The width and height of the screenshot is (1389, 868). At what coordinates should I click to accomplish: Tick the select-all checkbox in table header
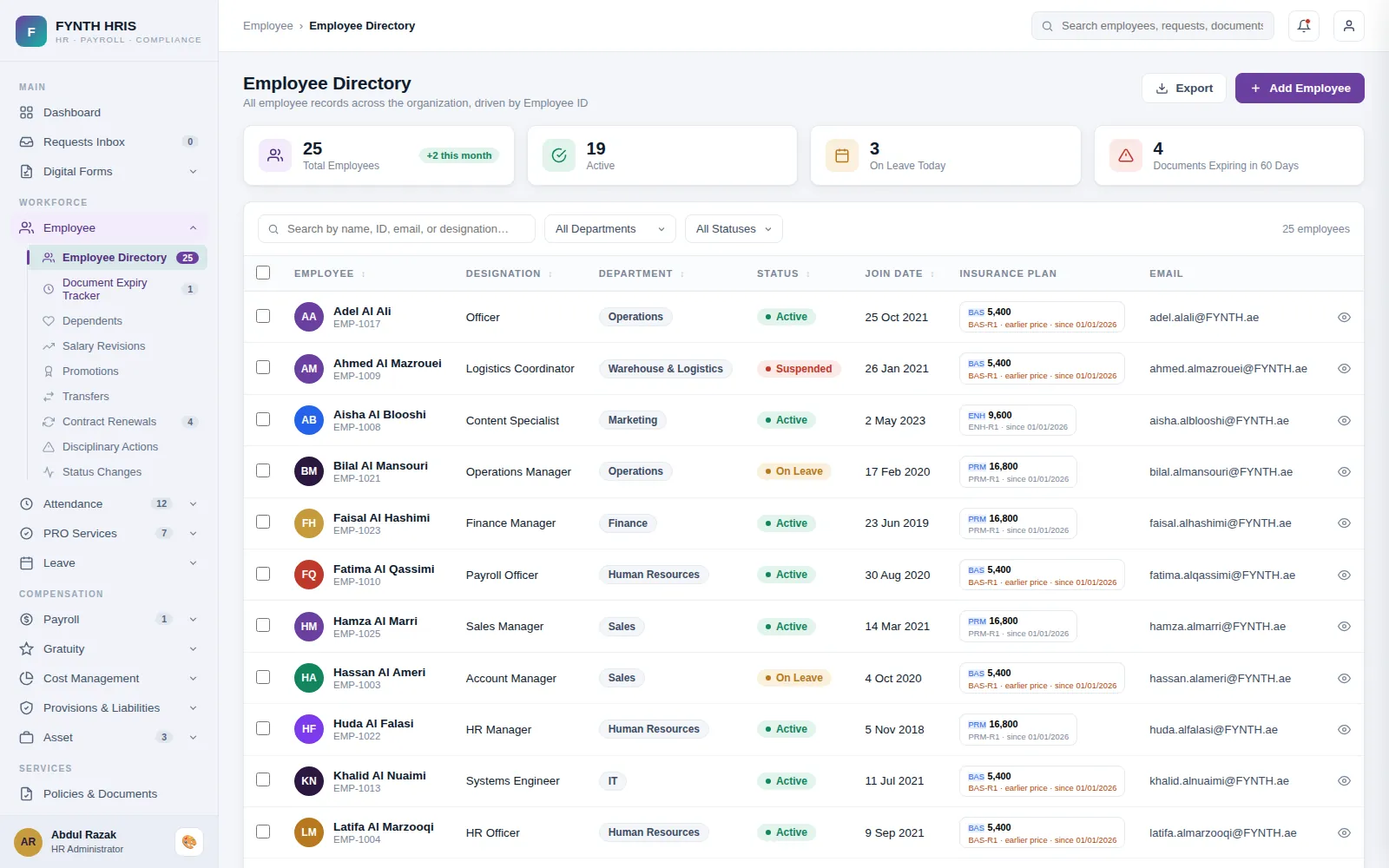[x=263, y=273]
